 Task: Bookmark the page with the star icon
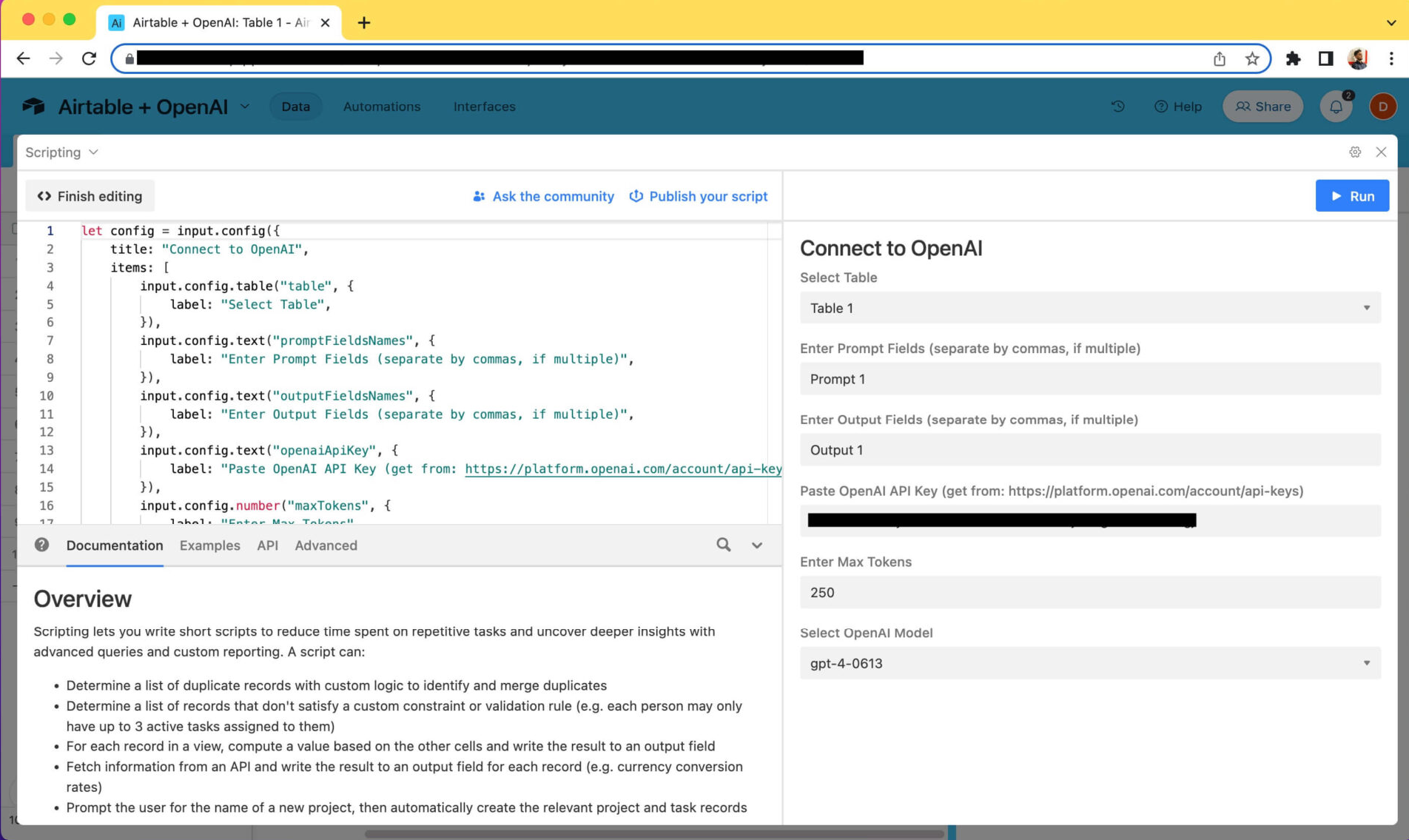1251,58
